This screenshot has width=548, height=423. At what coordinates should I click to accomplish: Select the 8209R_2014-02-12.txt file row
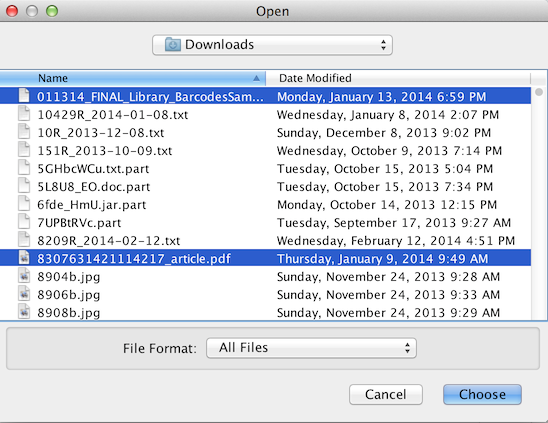(x=266, y=241)
